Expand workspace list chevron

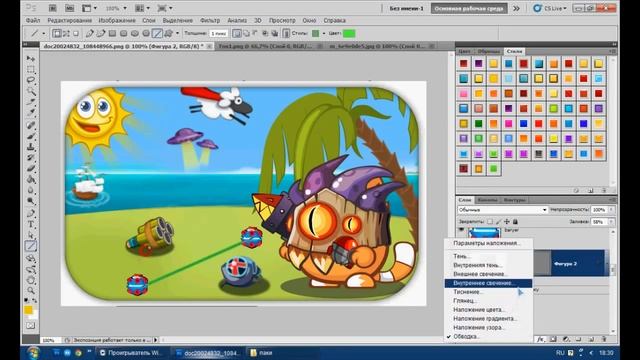(517, 8)
